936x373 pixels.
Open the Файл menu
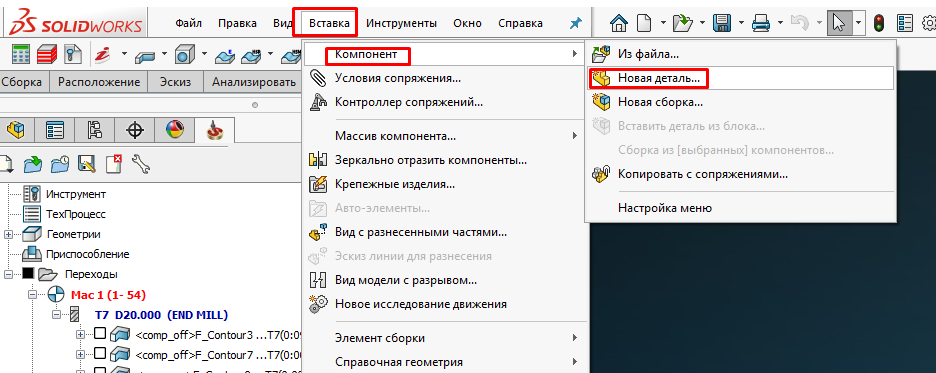click(x=189, y=23)
